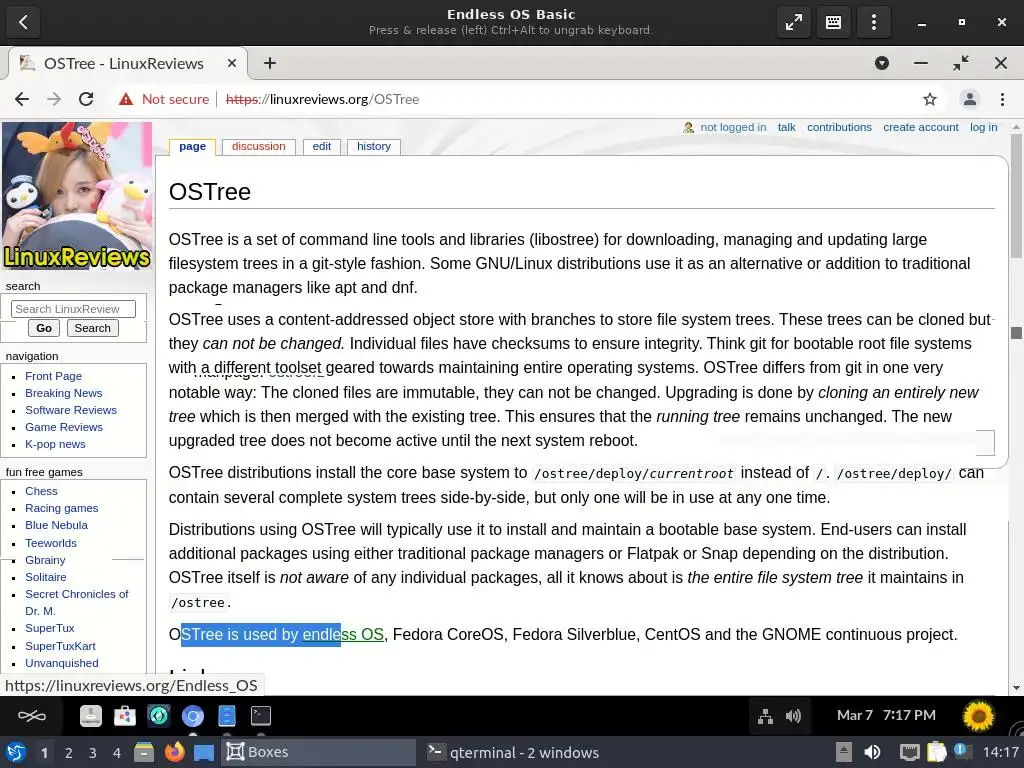Screen dimensions: 1024x768
Task: Open the documents app in Endless taskbar
Action: pyautogui.click(x=227, y=716)
